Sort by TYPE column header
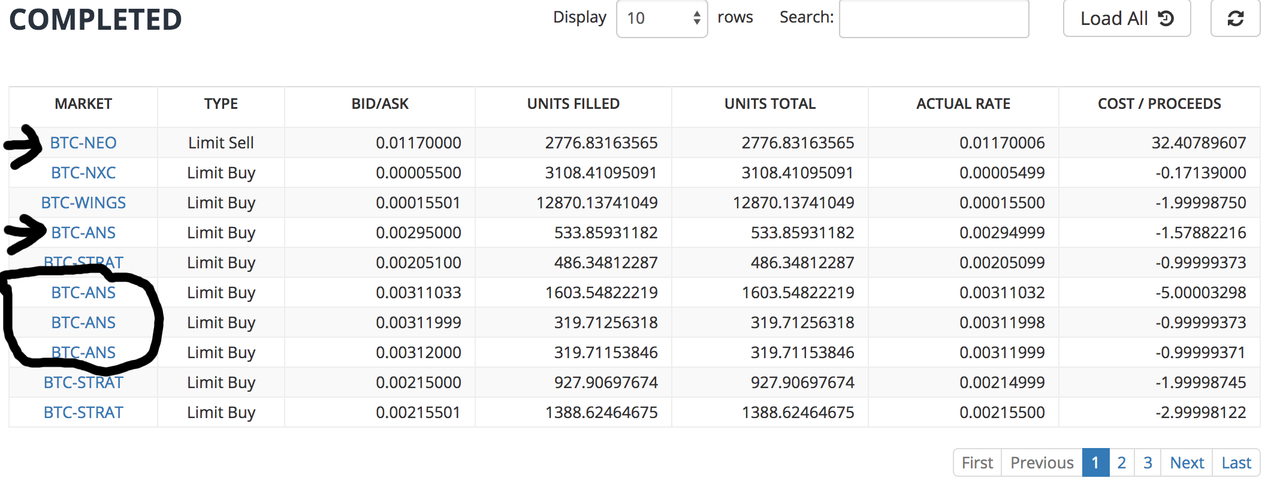This screenshot has width=1280, height=479. click(221, 104)
